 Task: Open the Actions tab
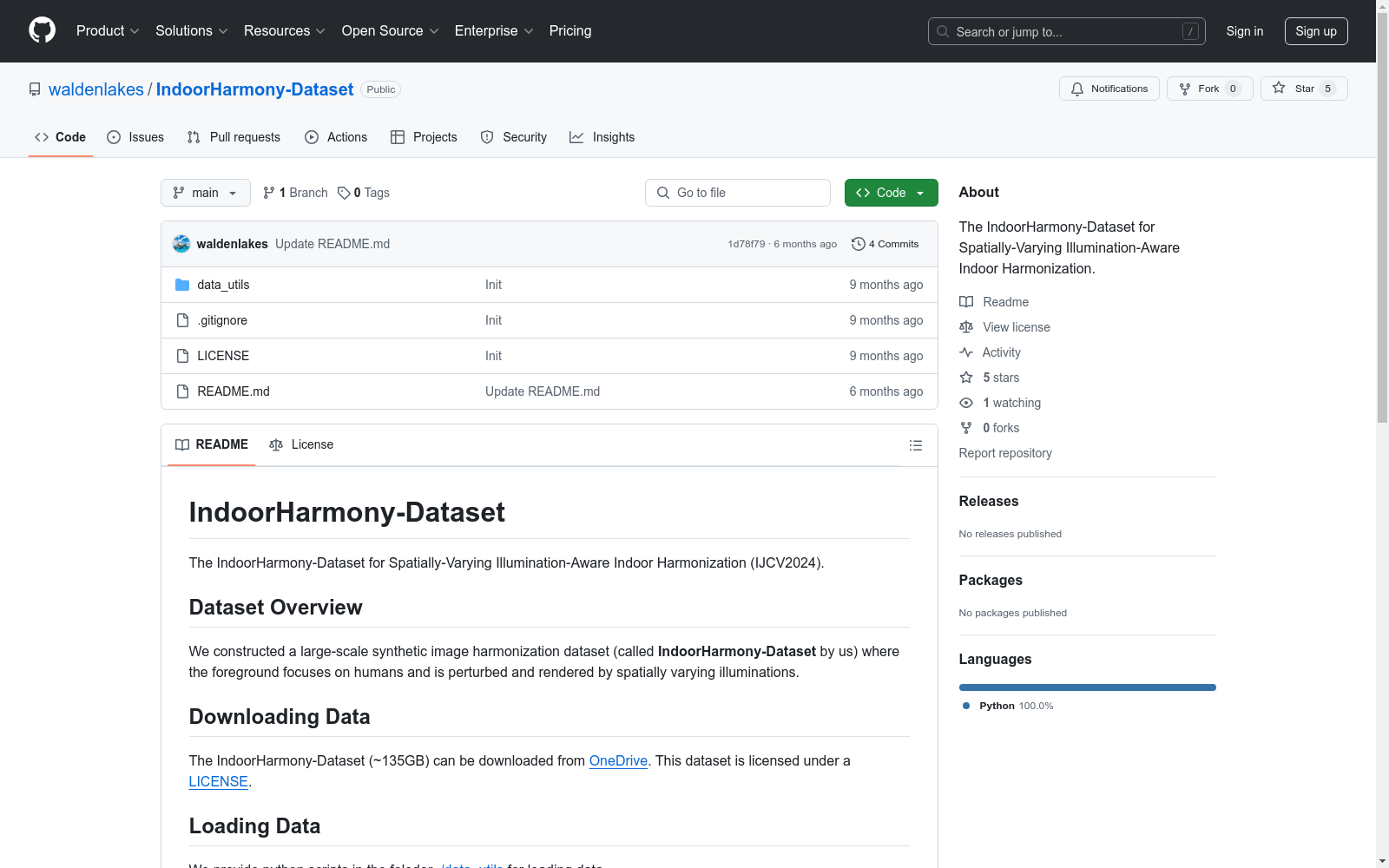click(336, 137)
